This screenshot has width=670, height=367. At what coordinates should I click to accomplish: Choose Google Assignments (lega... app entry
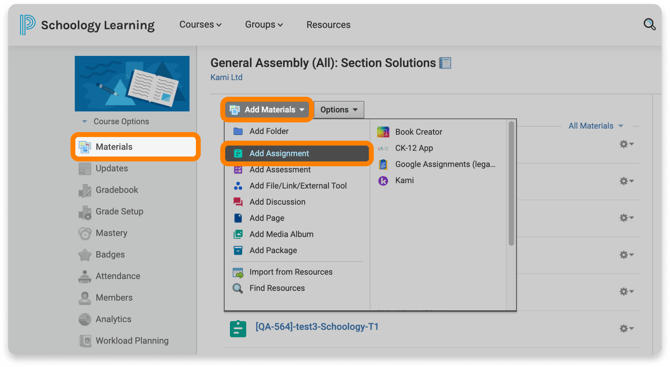point(445,164)
